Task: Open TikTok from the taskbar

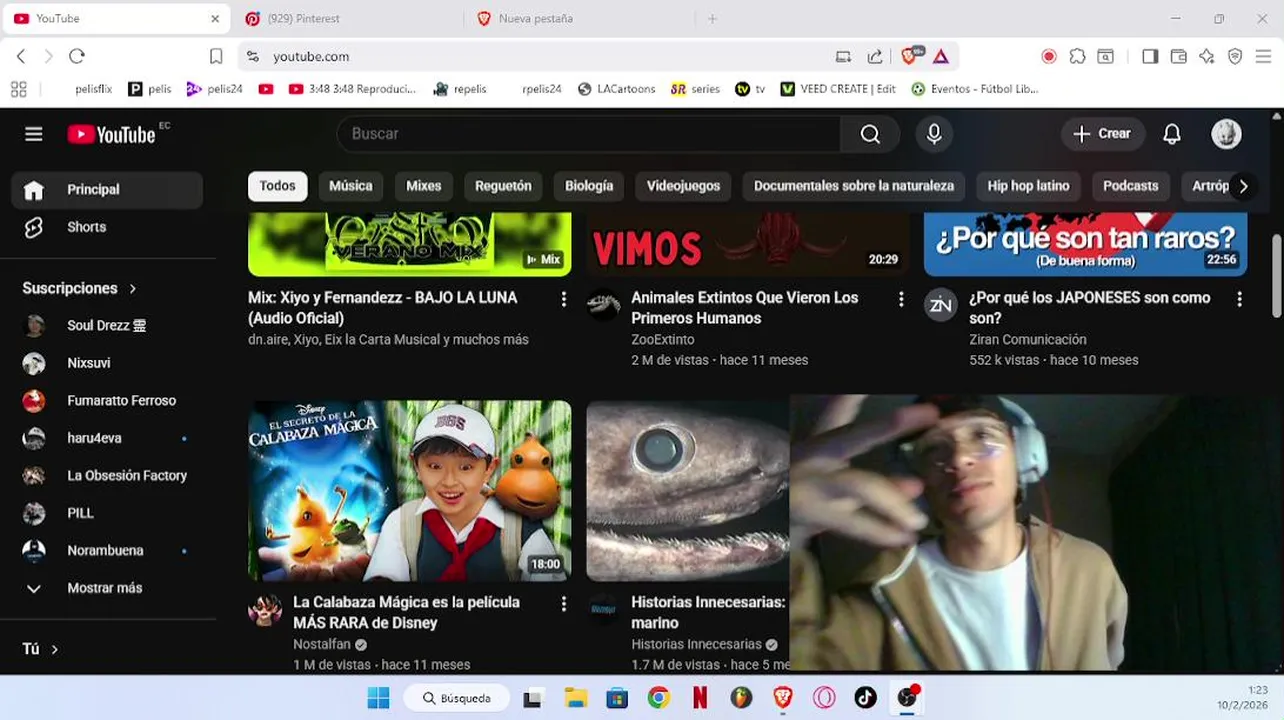Action: tap(865, 698)
